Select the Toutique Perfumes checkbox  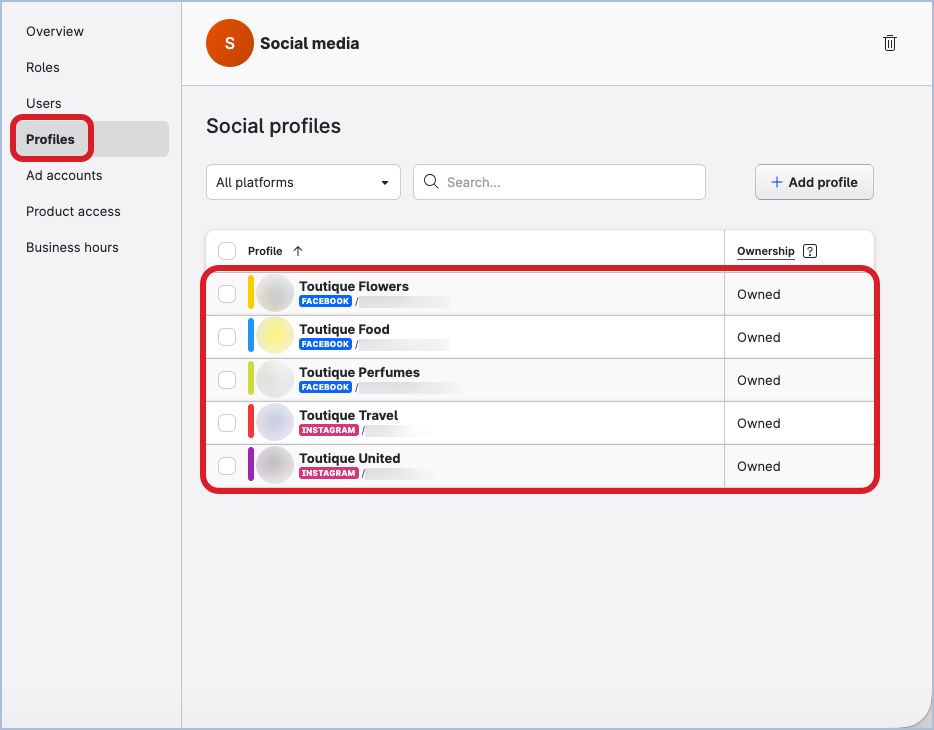click(x=227, y=380)
